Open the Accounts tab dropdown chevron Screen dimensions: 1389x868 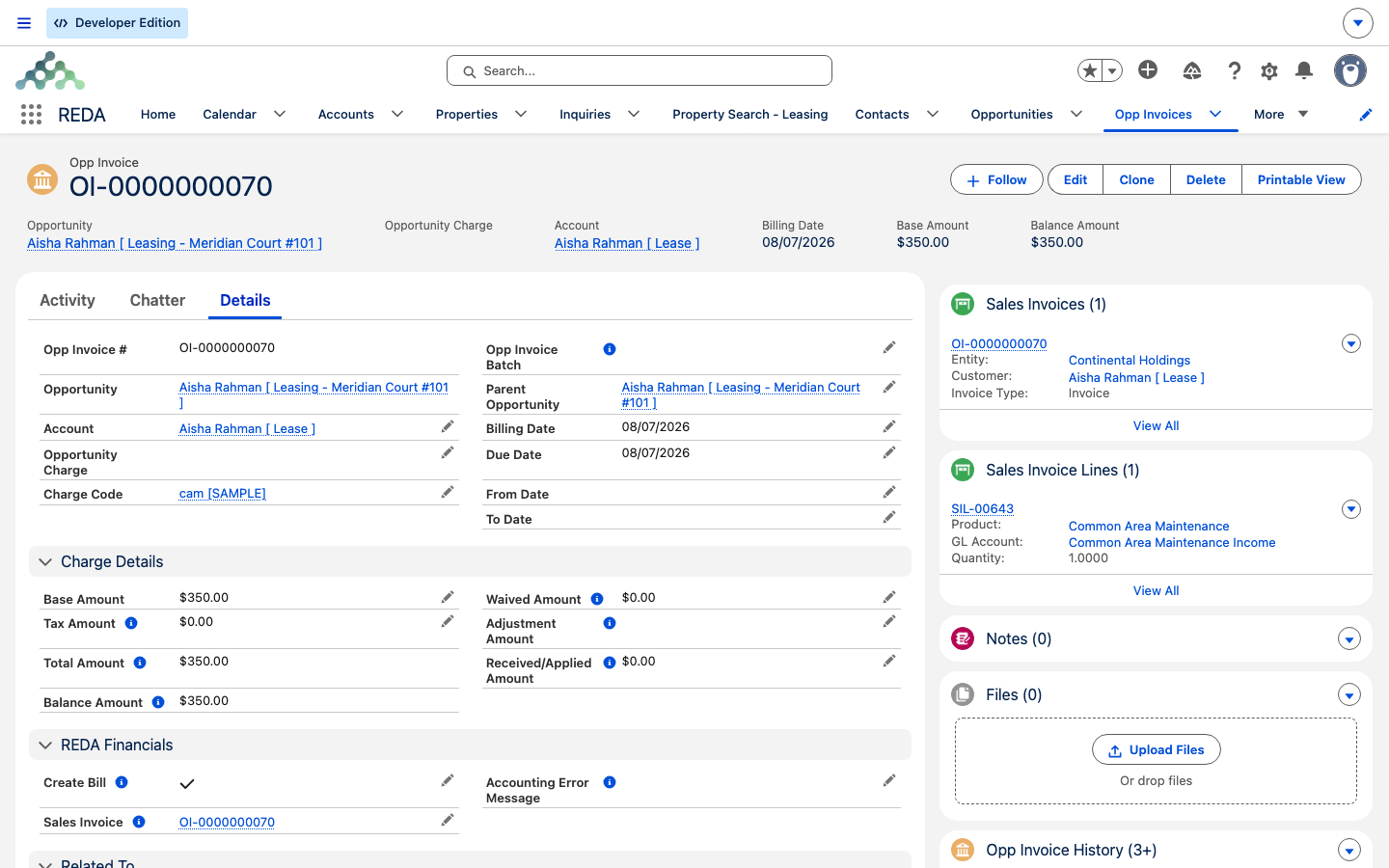[397, 114]
